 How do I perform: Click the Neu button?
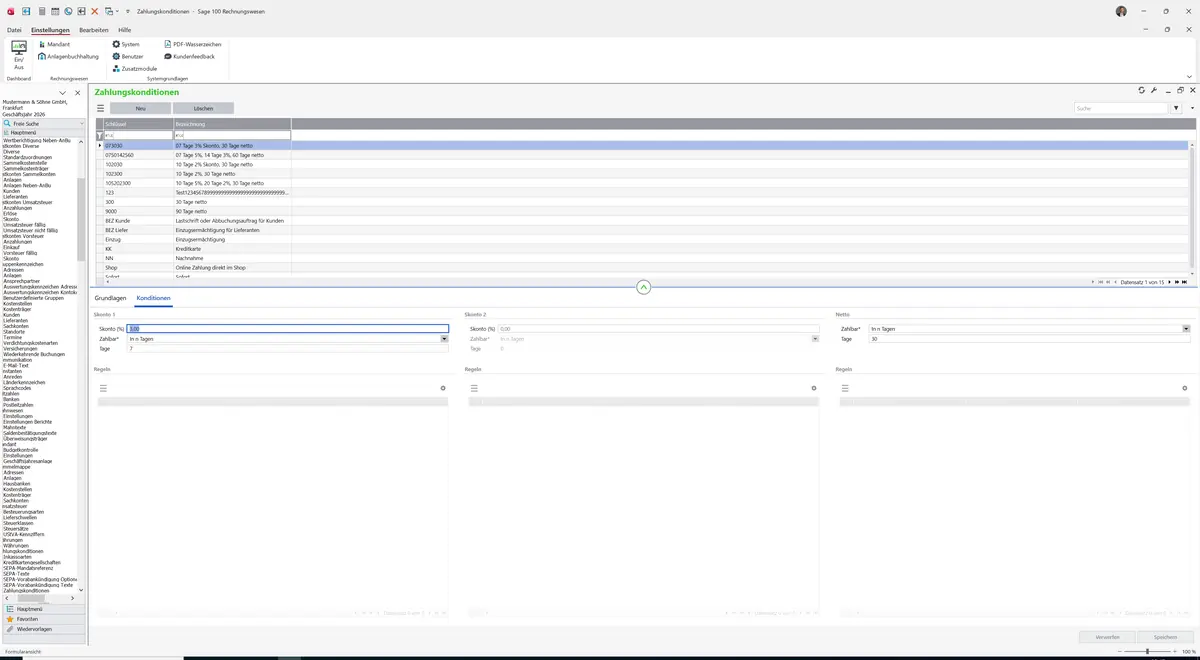(140, 108)
